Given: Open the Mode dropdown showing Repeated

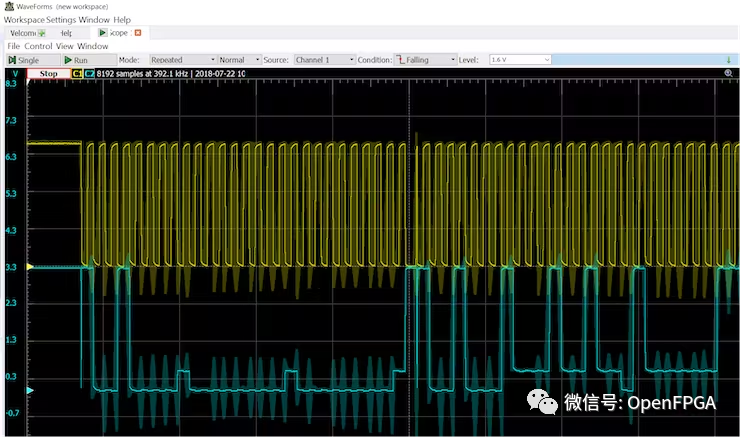Looking at the screenshot, I should [181, 60].
